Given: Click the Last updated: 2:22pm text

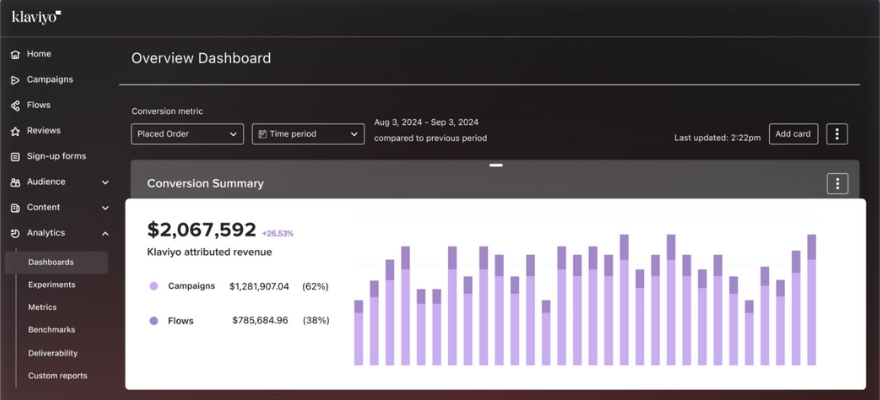Looking at the screenshot, I should pos(717,138).
